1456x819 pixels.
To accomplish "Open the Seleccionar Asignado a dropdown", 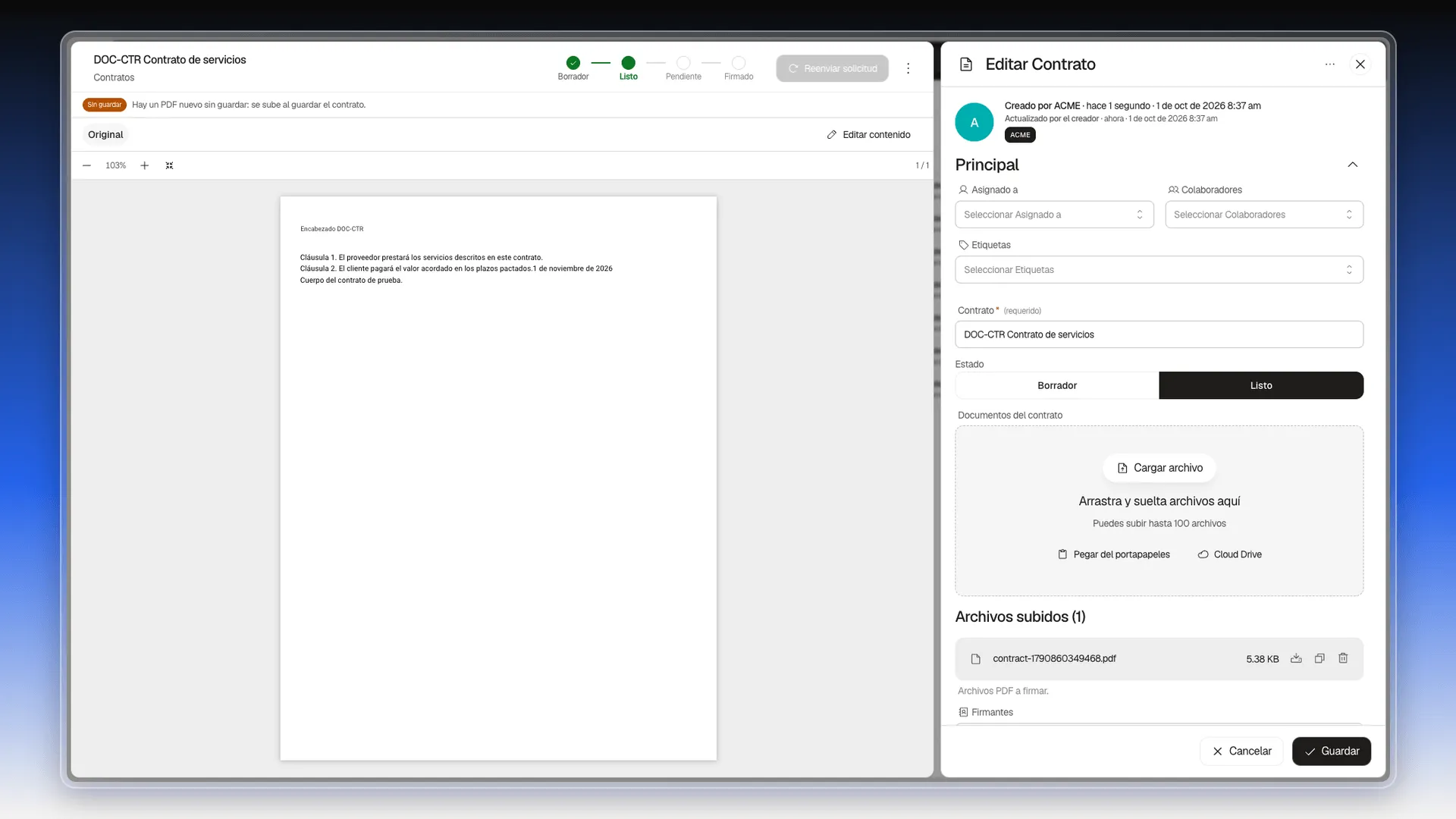I will point(1054,215).
